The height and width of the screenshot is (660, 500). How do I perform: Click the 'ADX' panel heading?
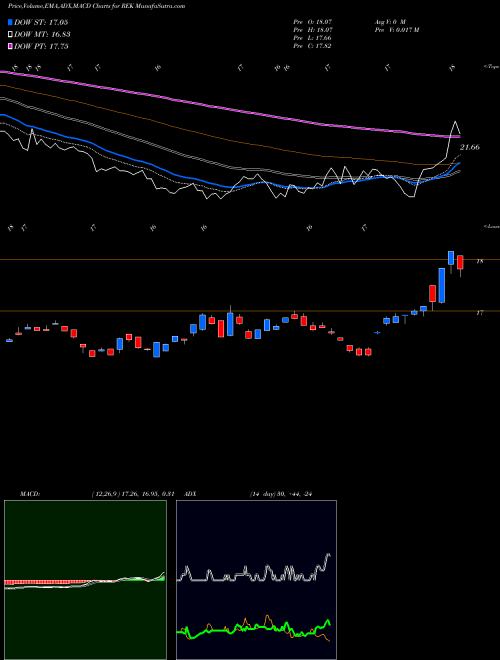[x=191, y=494]
